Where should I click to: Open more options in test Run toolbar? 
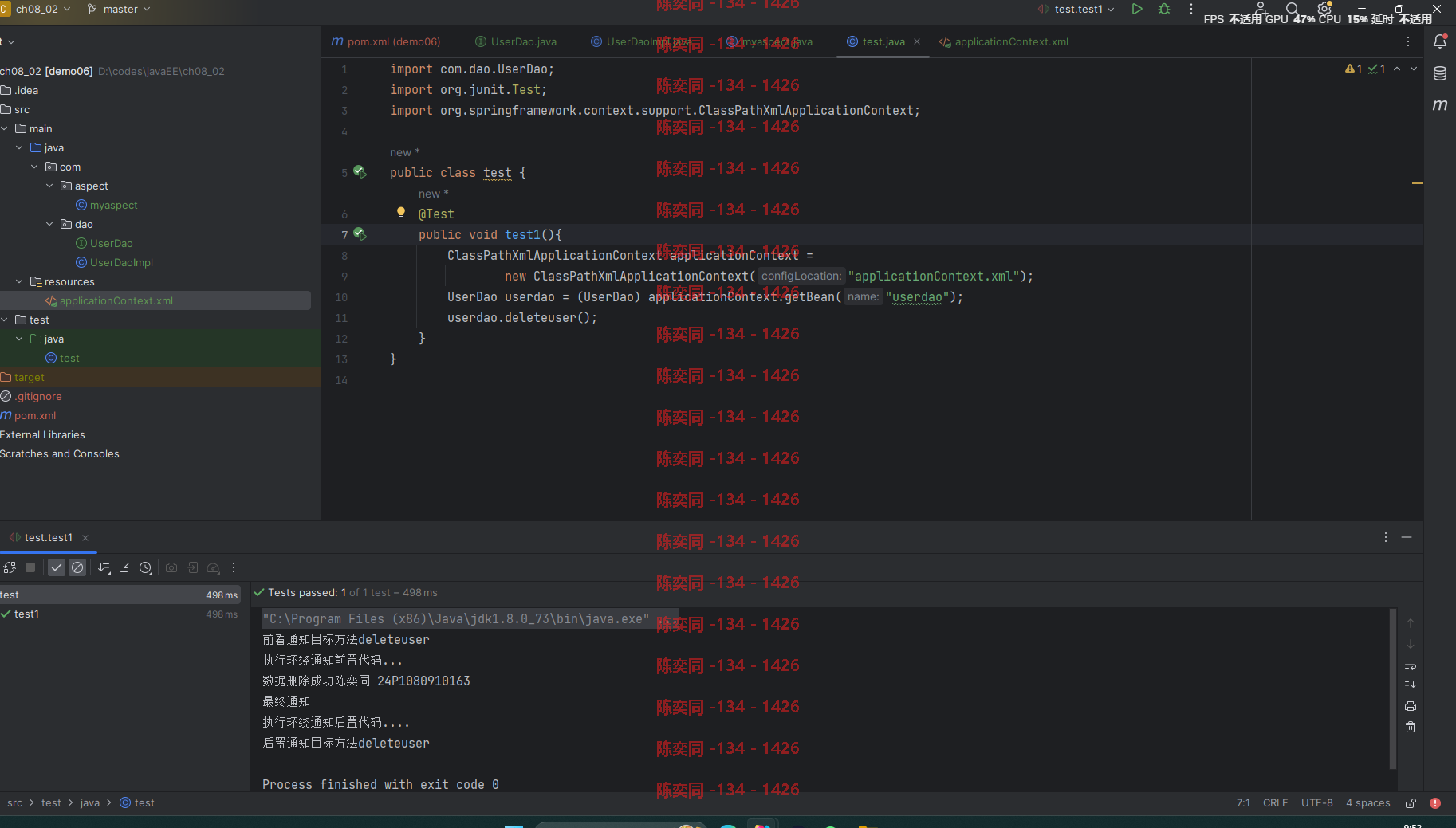[234, 567]
